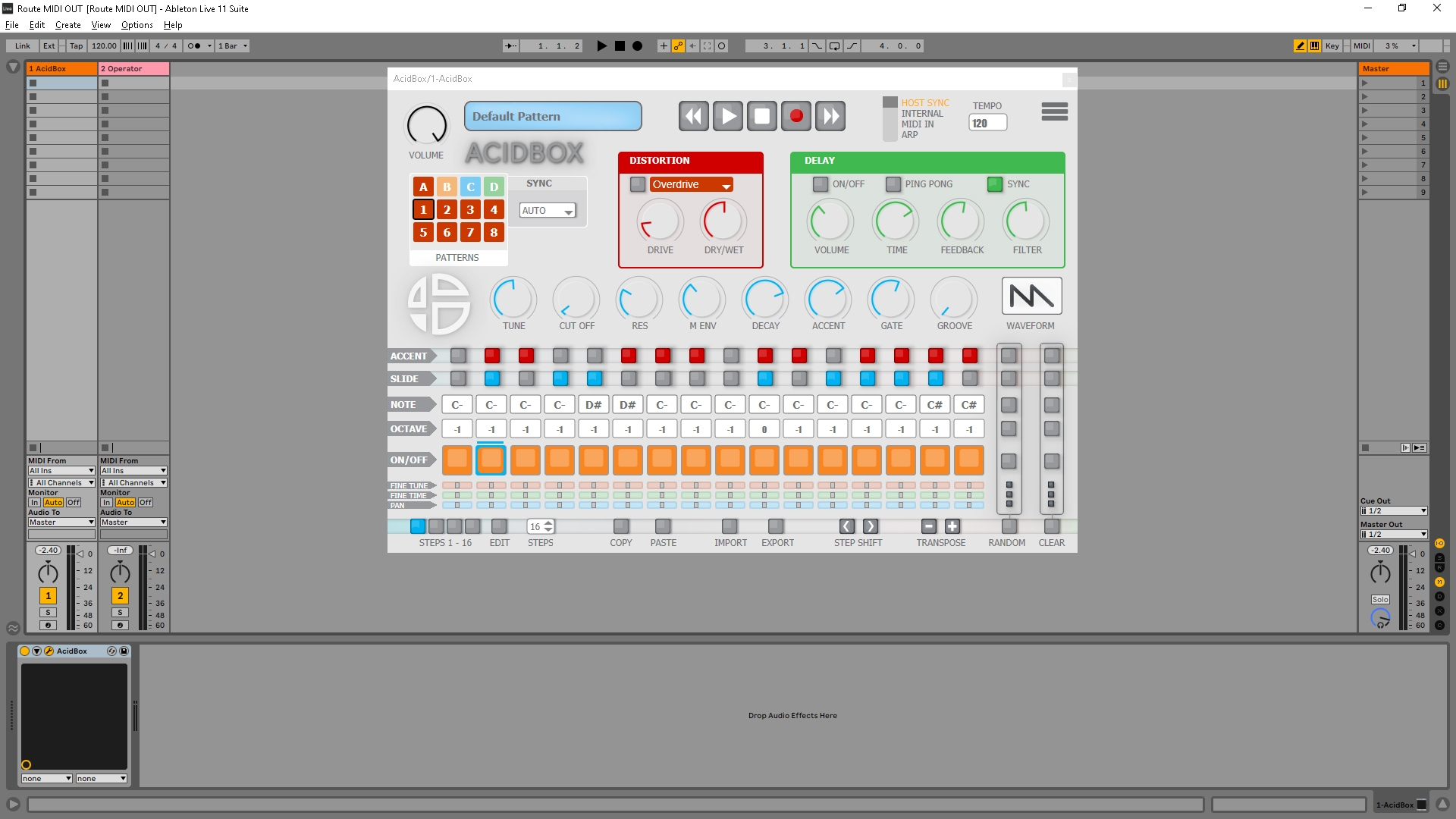Toggle SLIDE on the second step
The width and height of the screenshot is (1456, 819).
click(x=492, y=378)
